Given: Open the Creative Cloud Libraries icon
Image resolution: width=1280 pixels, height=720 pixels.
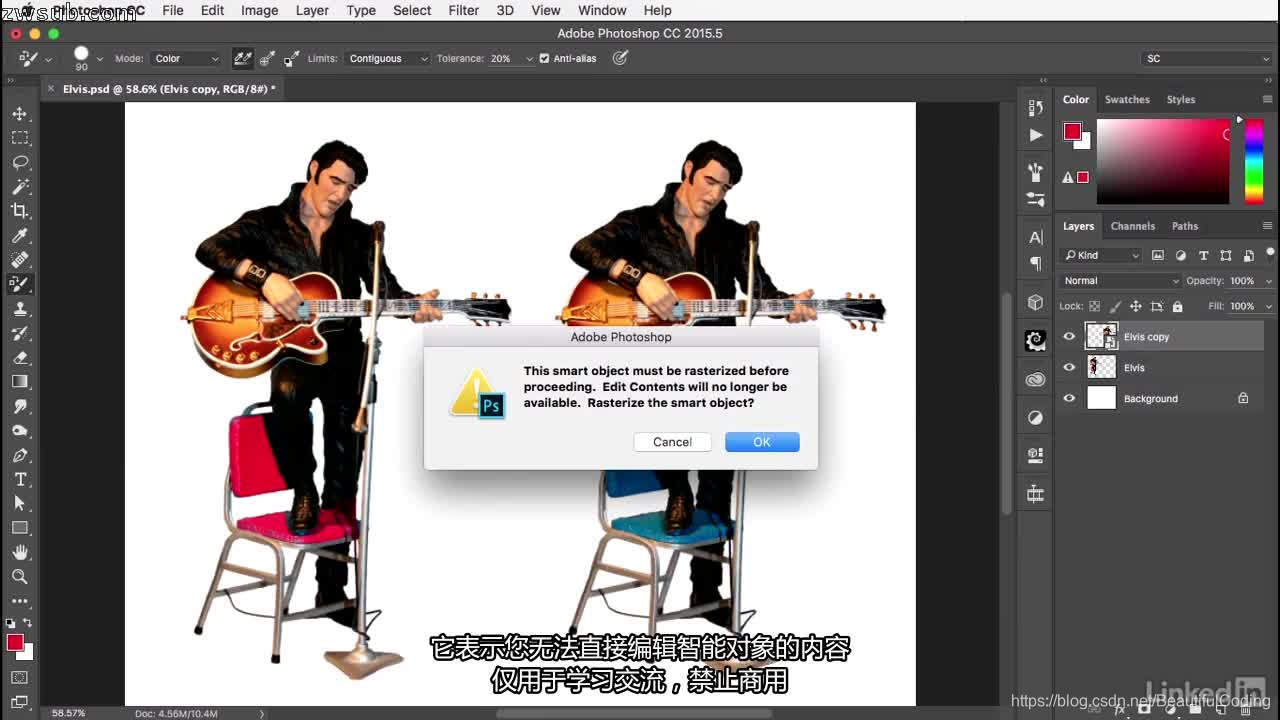Looking at the screenshot, I should tap(1035, 379).
